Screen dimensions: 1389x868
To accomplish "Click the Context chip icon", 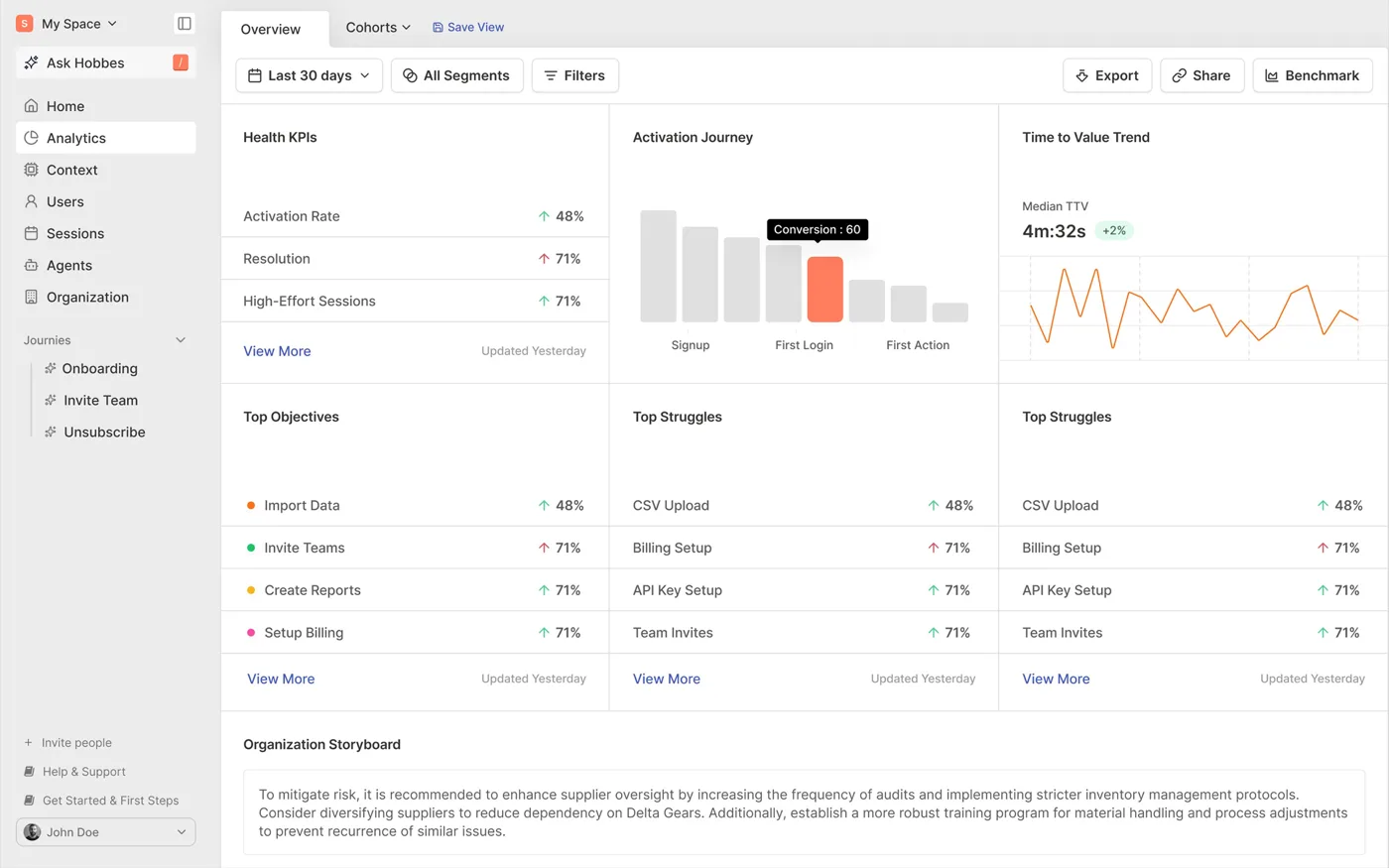I will click(31, 170).
